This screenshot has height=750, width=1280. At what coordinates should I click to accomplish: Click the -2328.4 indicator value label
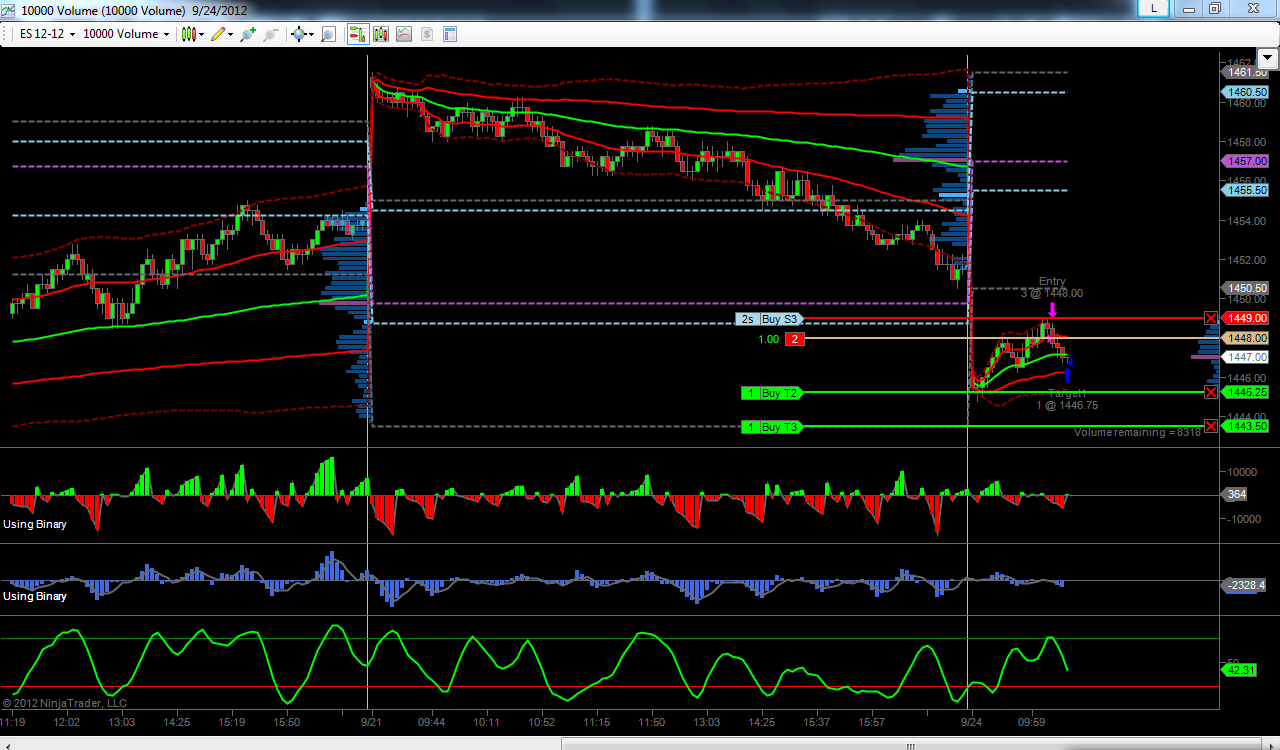click(1243, 584)
